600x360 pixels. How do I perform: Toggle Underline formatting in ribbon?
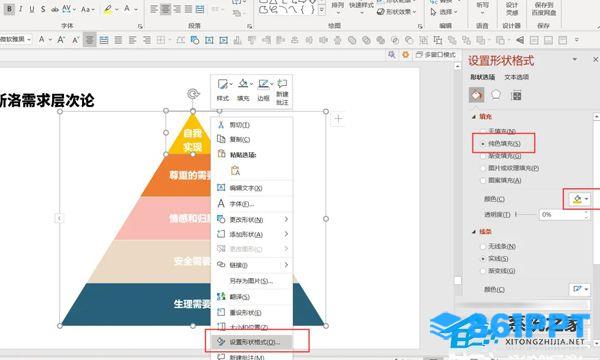point(32,9)
